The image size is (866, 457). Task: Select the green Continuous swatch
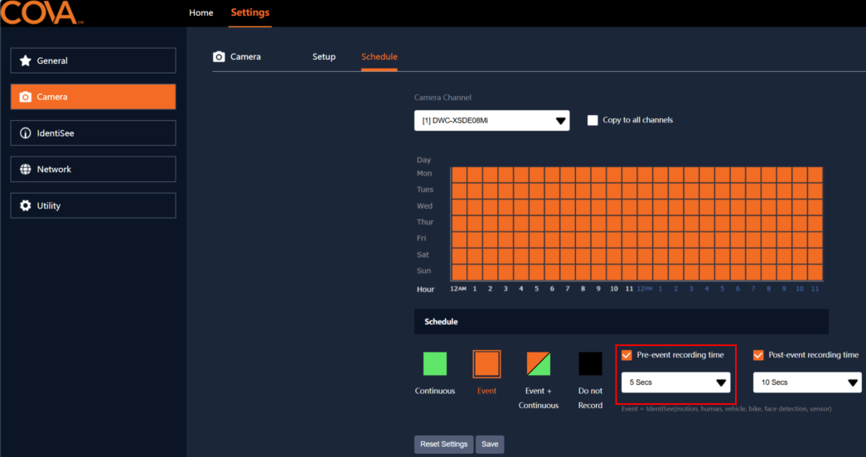[x=435, y=364]
